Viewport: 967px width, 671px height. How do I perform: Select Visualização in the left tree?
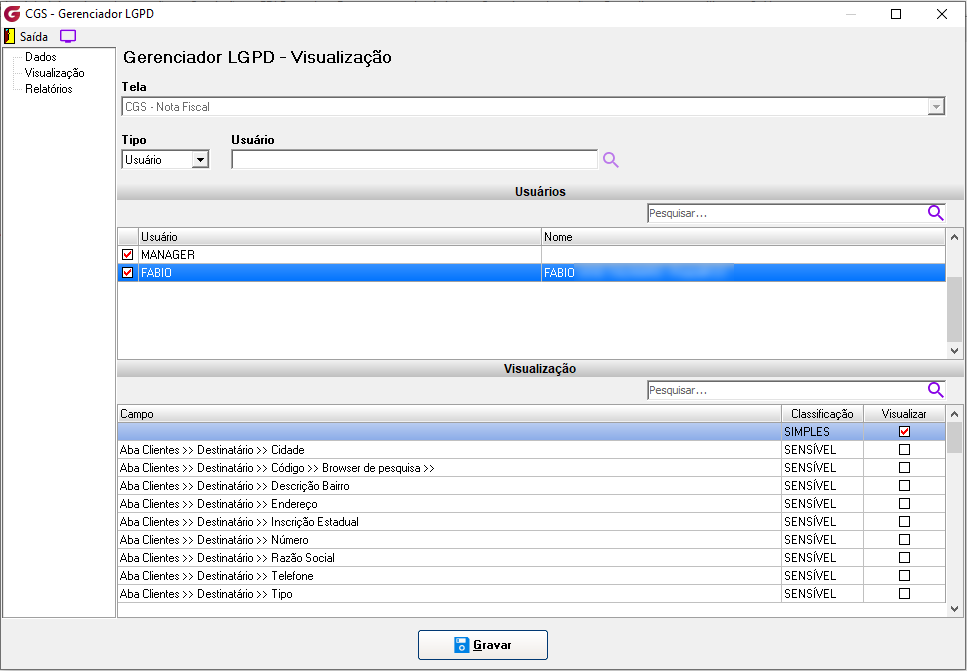[x=54, y=73]
